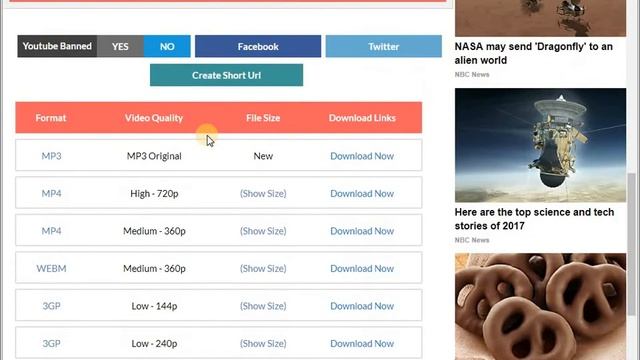The width and height of the screenshot is (640, 360).
Task: Click the Youtube Banned label
Action: [57, 46]
